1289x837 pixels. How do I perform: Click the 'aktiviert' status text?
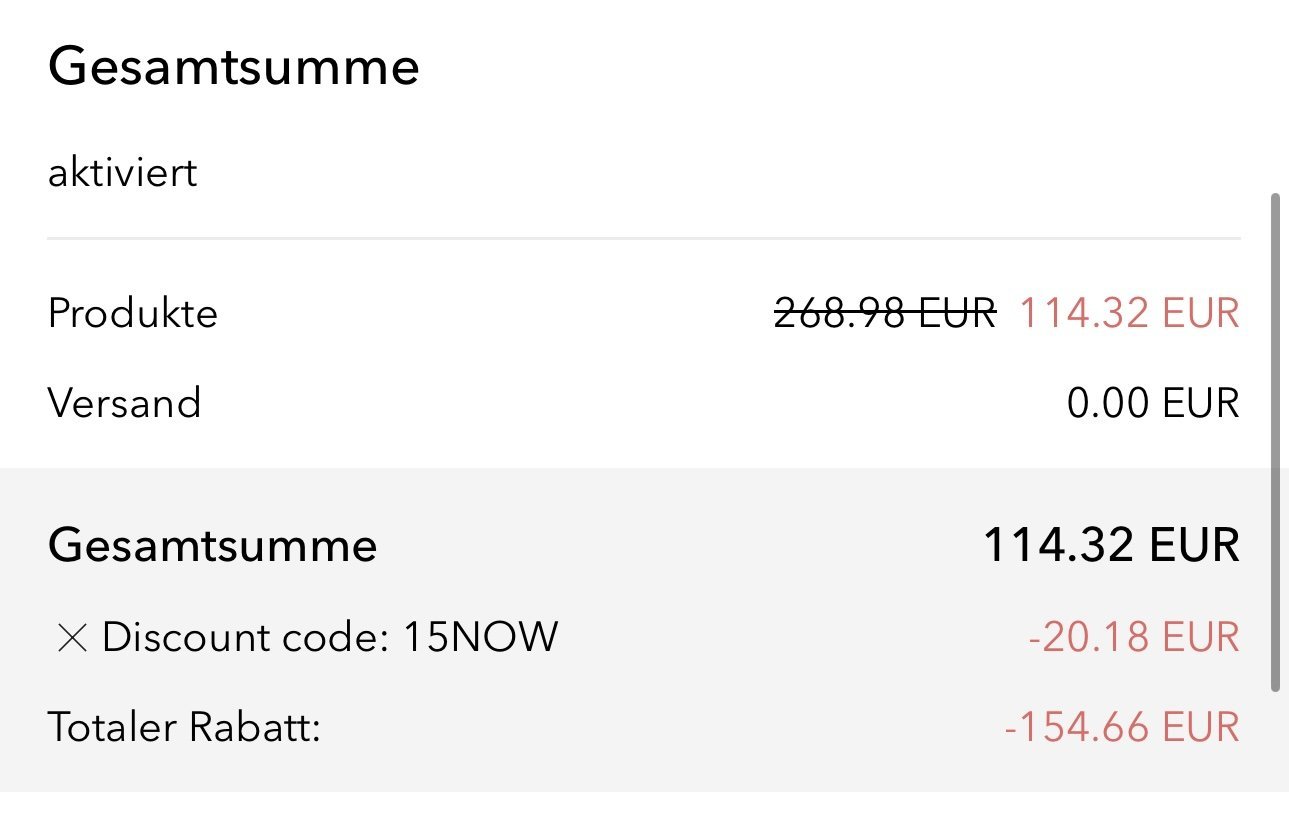point(122,173)
